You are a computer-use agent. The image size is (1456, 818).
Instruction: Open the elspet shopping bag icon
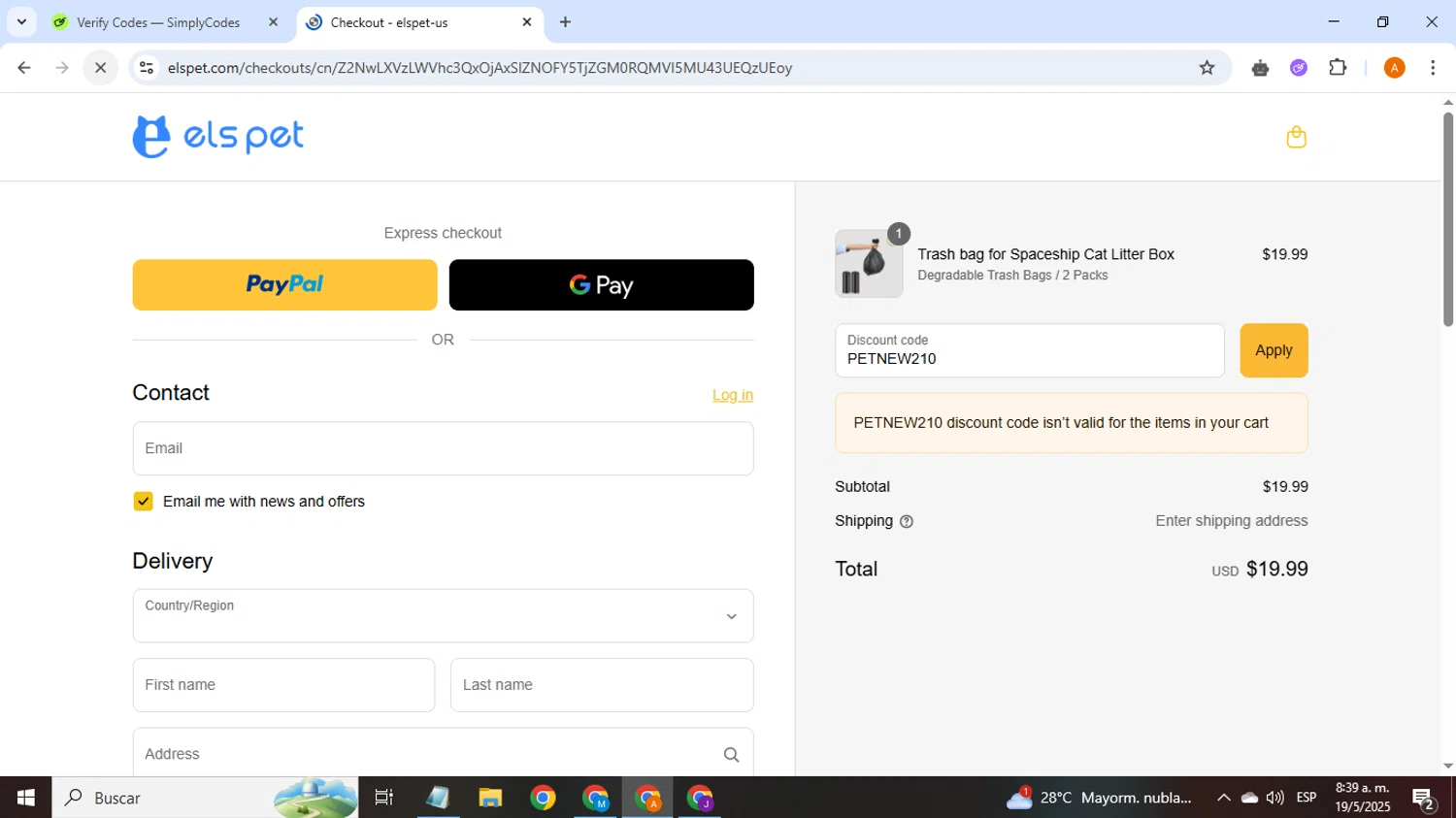click(1296, 137)
